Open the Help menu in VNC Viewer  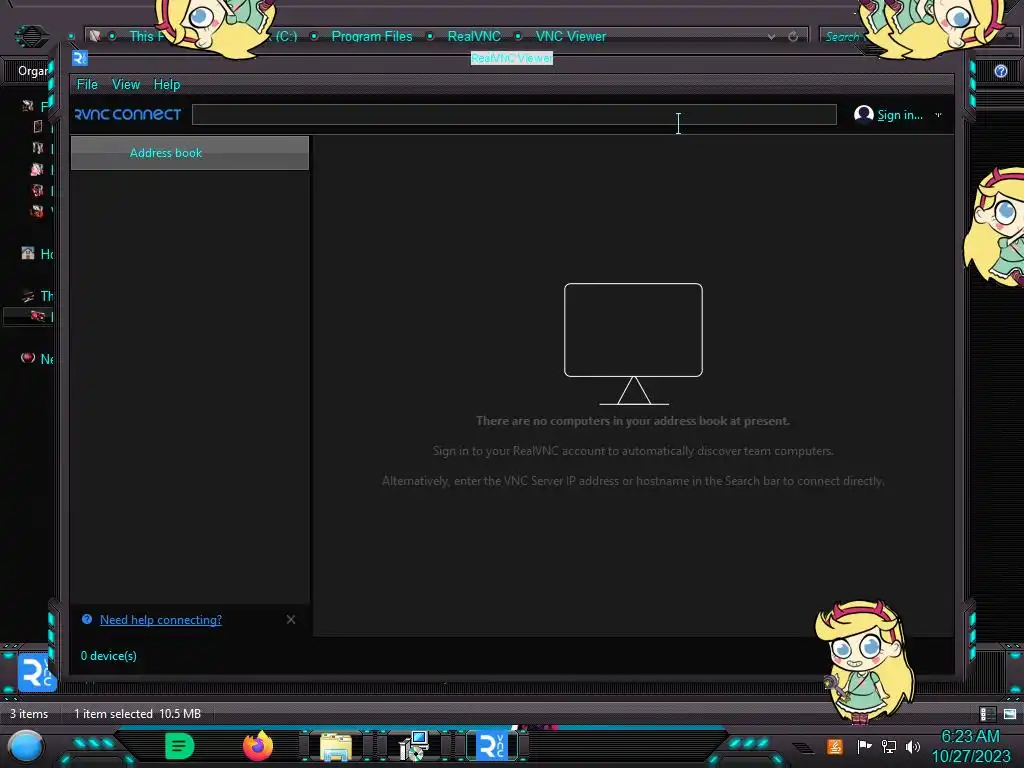pyautogui.click(x=167, y=84)
